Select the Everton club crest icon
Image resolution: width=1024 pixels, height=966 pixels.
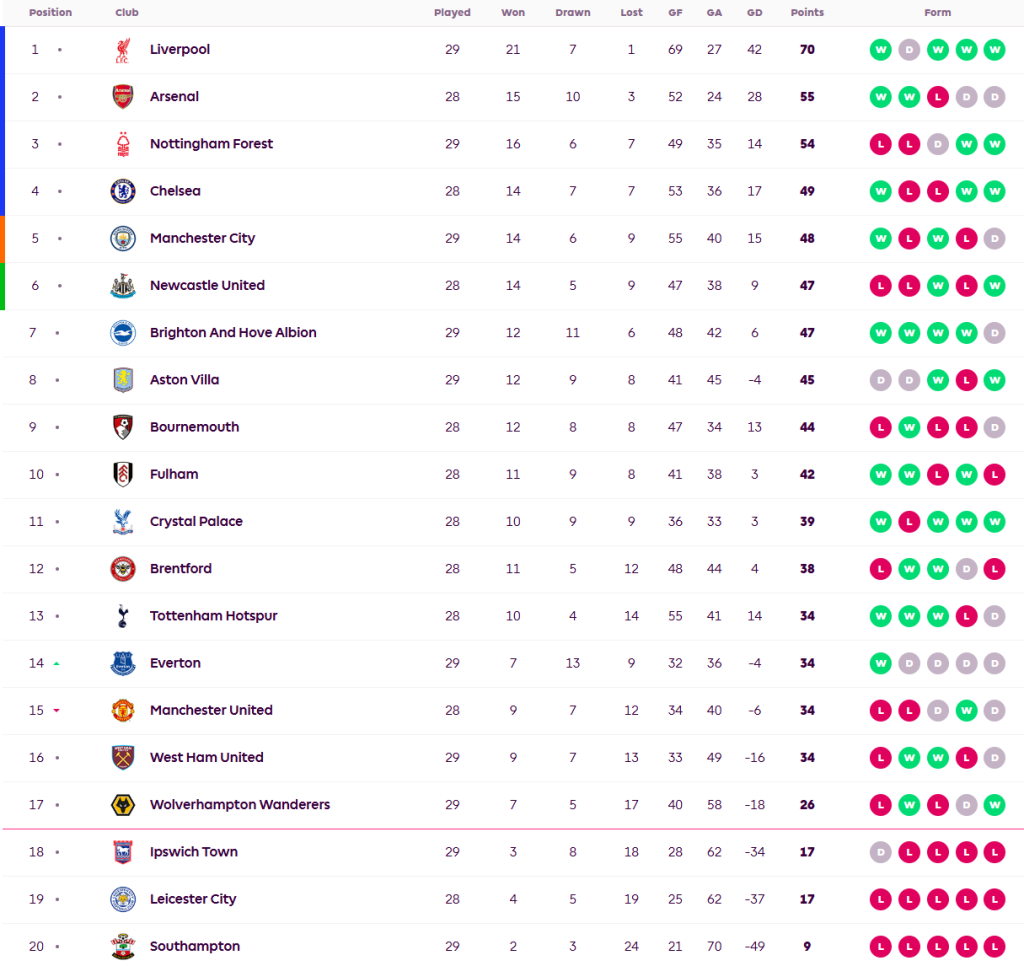tap(122, 663)
